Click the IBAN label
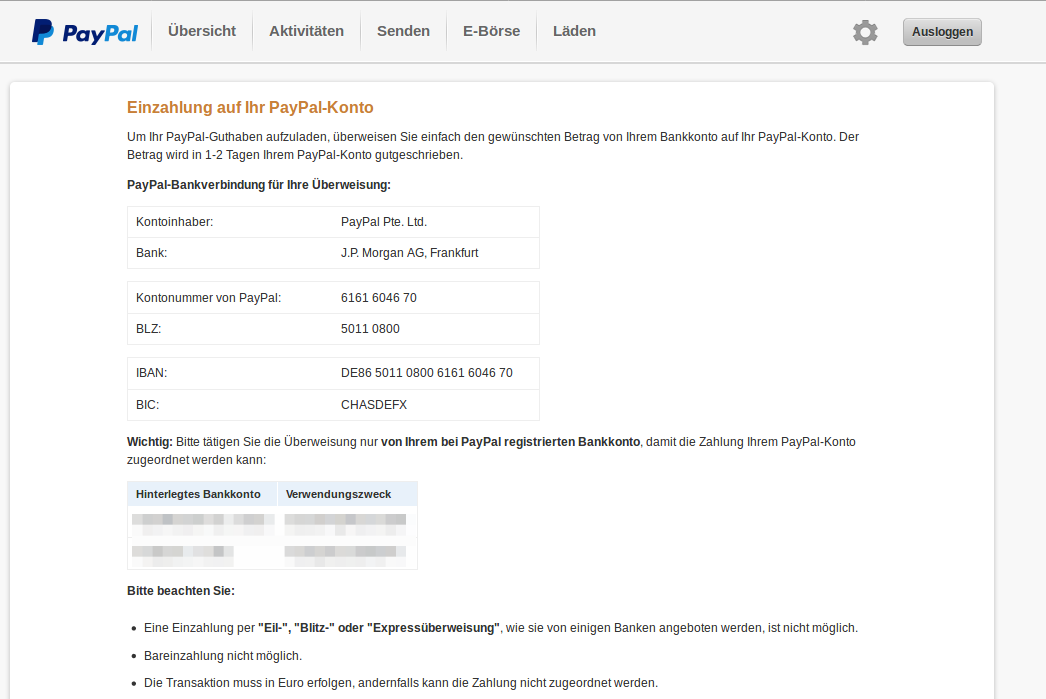This screenshot has height=699, width=1046. (151, 373)
